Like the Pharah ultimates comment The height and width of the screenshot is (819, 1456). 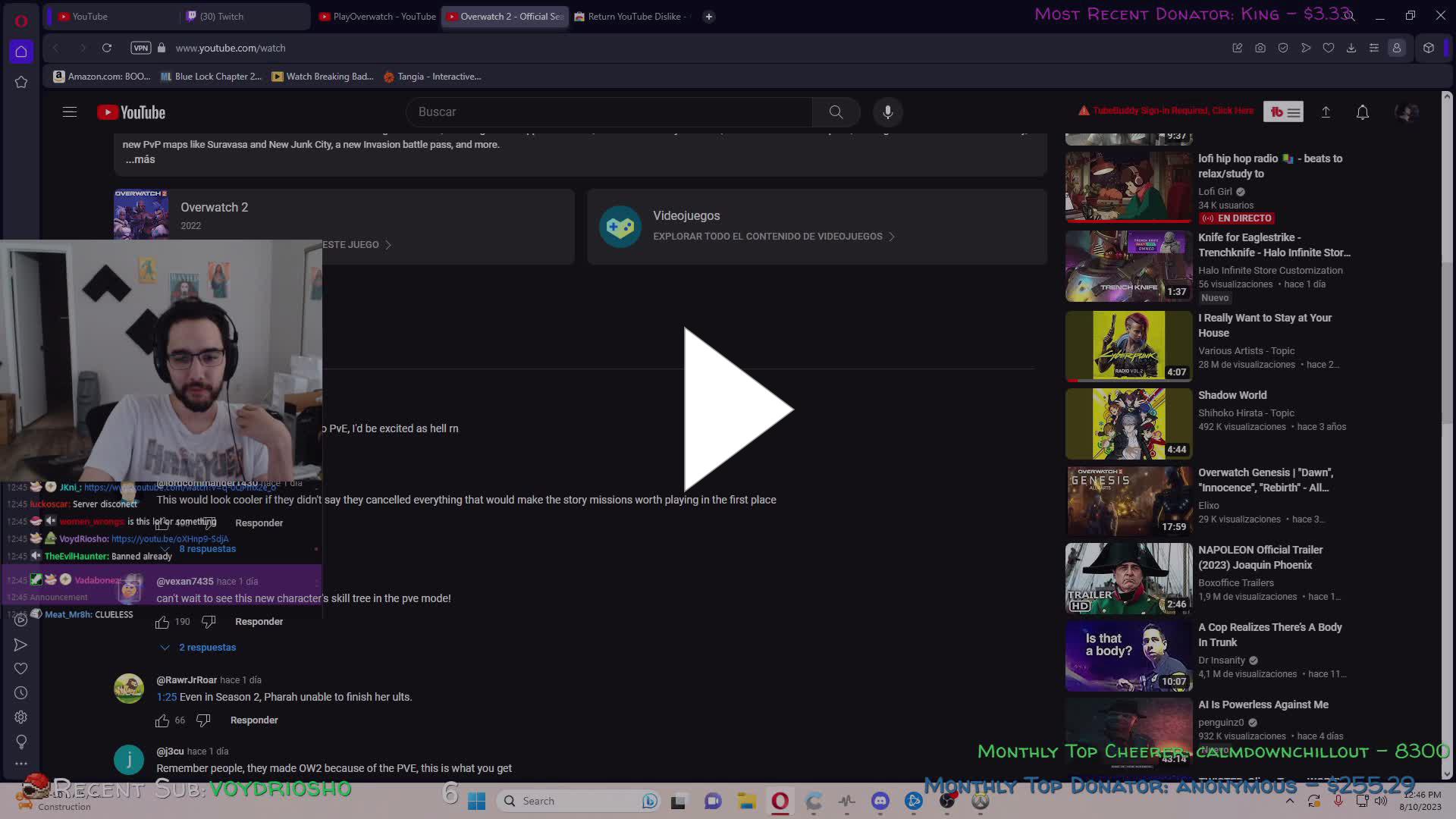tap(161, 720)
